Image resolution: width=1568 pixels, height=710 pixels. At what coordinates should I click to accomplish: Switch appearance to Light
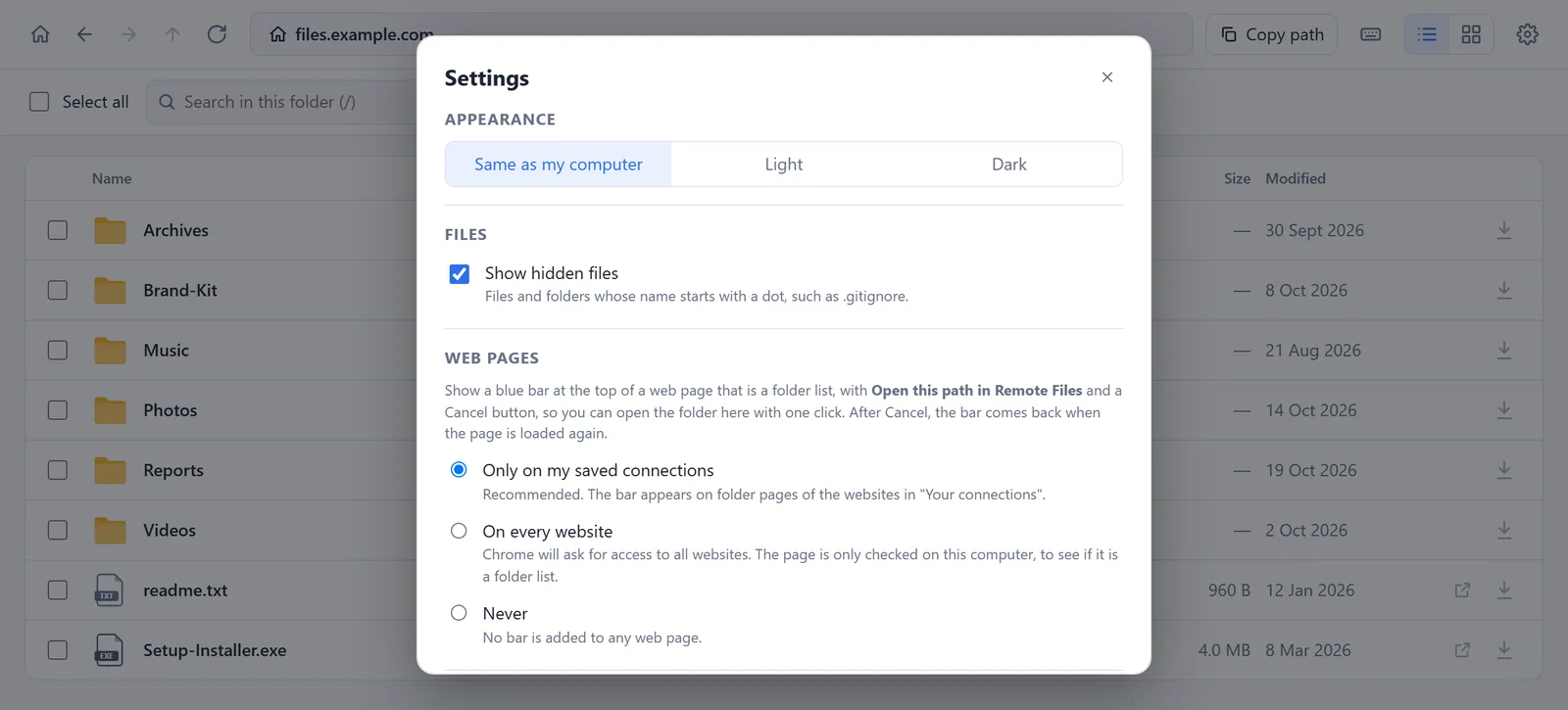784,165
